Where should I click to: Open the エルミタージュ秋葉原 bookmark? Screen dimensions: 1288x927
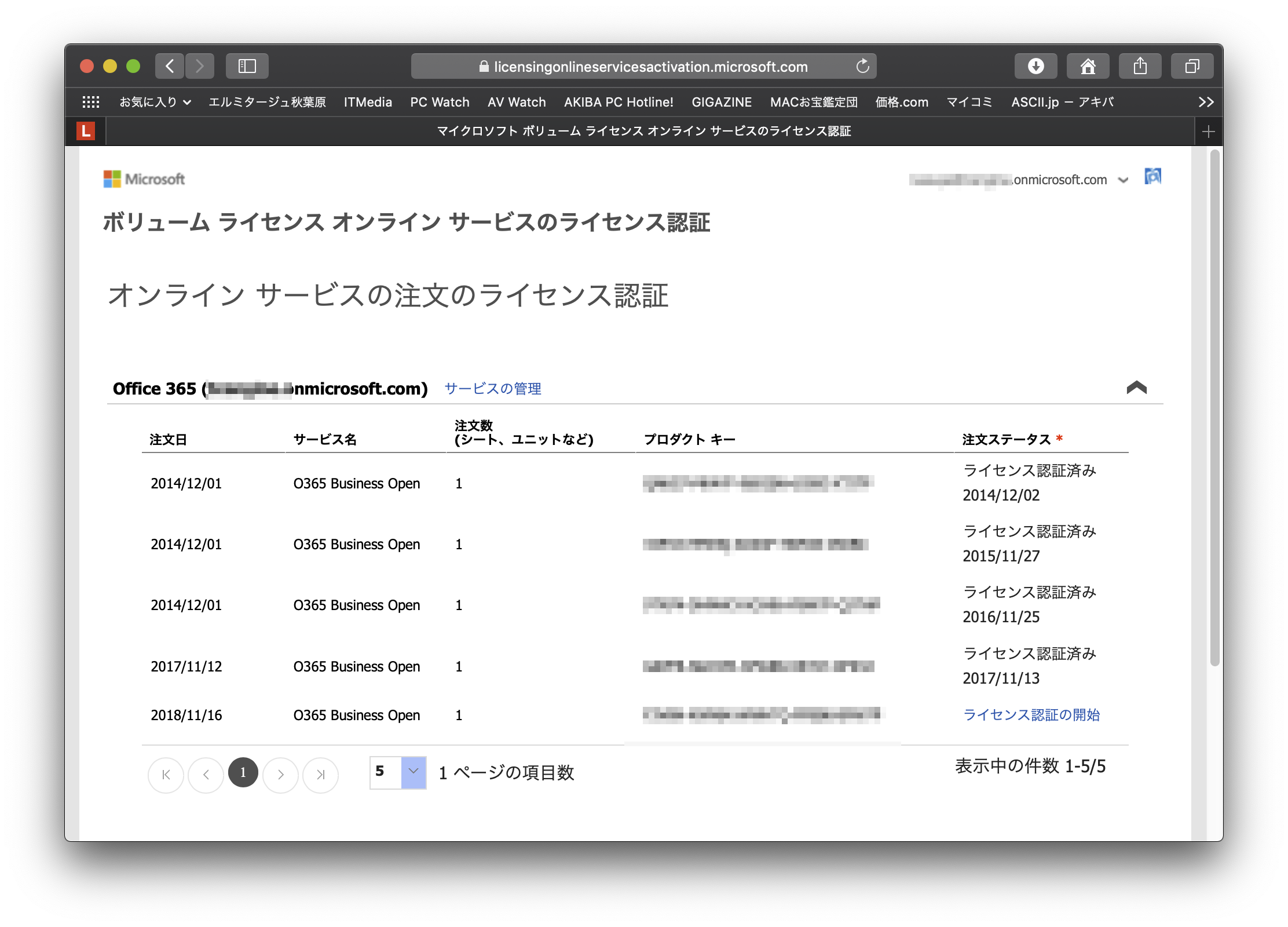tap(267, 102)
